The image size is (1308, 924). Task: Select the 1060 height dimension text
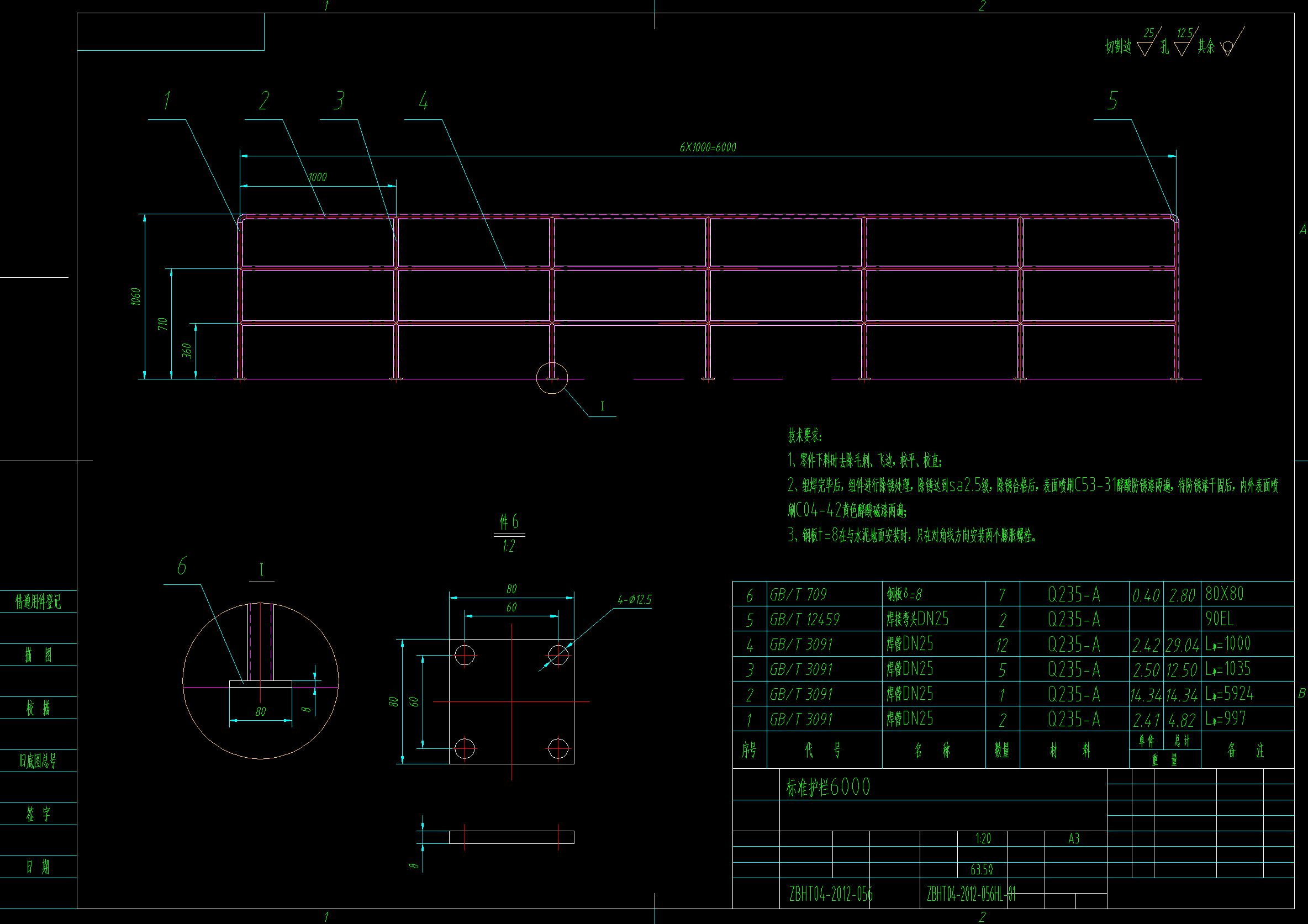click(x=135, y=296)
